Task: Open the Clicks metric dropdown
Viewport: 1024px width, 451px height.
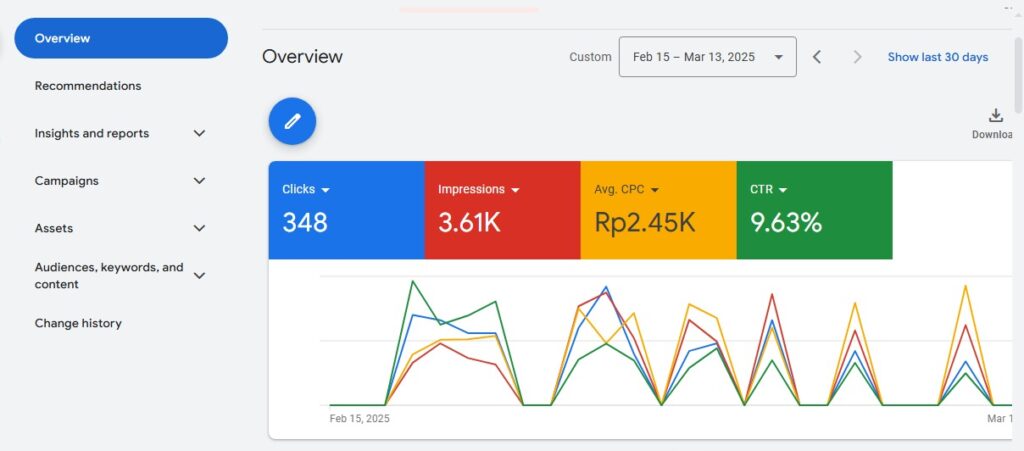Action: tap(325, 190)
